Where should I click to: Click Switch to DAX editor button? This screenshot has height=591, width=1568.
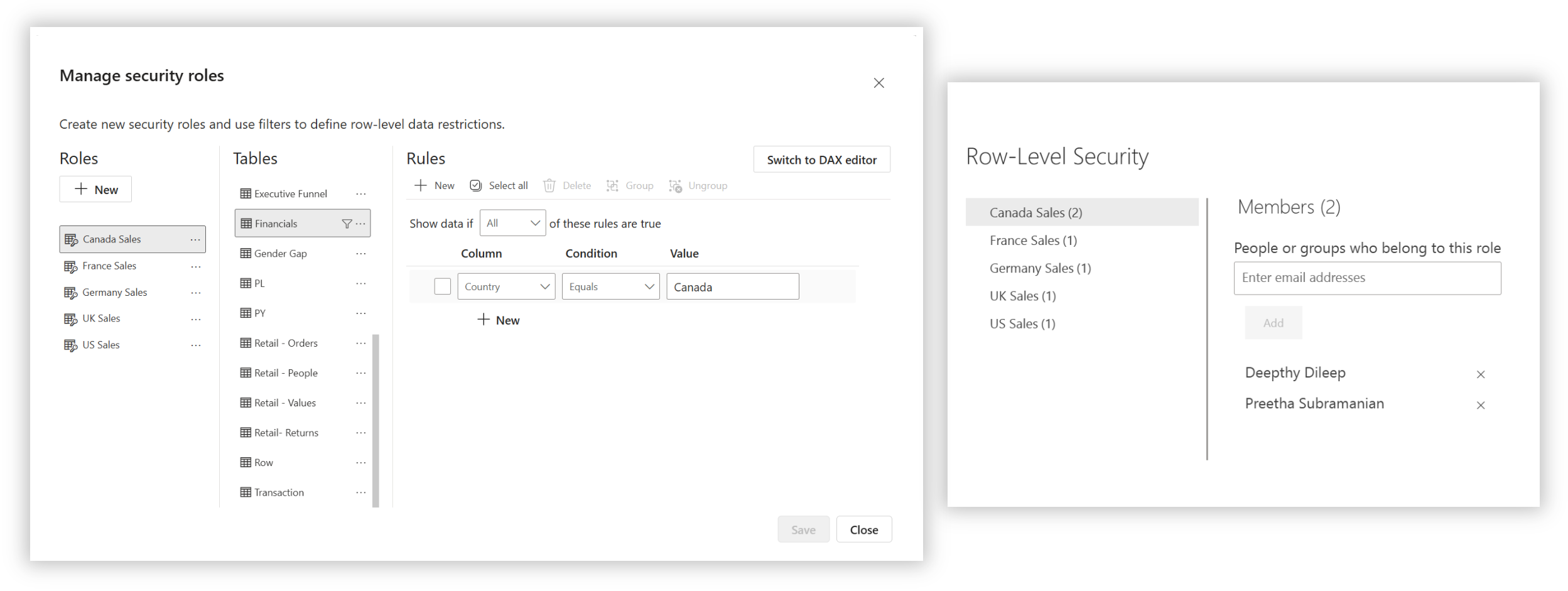coord(821,160)
